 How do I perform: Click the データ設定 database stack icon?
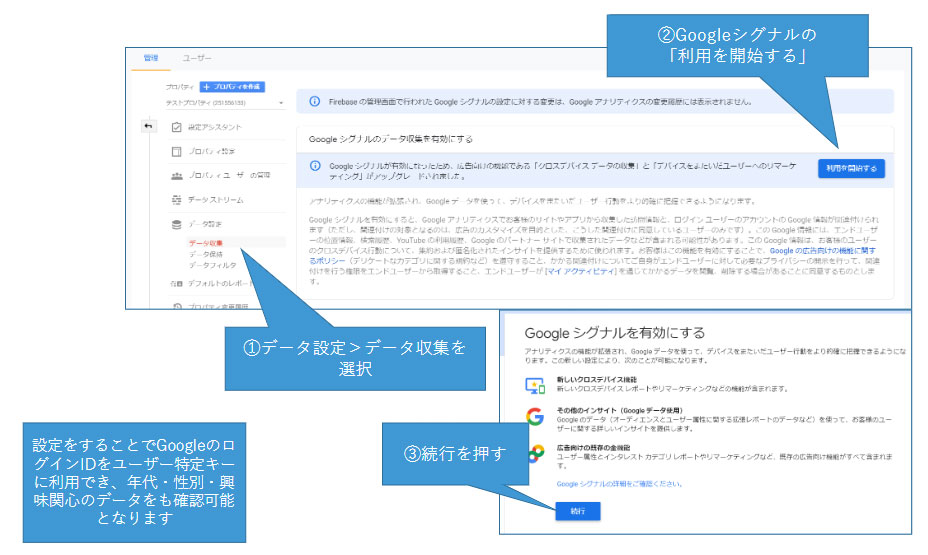[176, 224]
